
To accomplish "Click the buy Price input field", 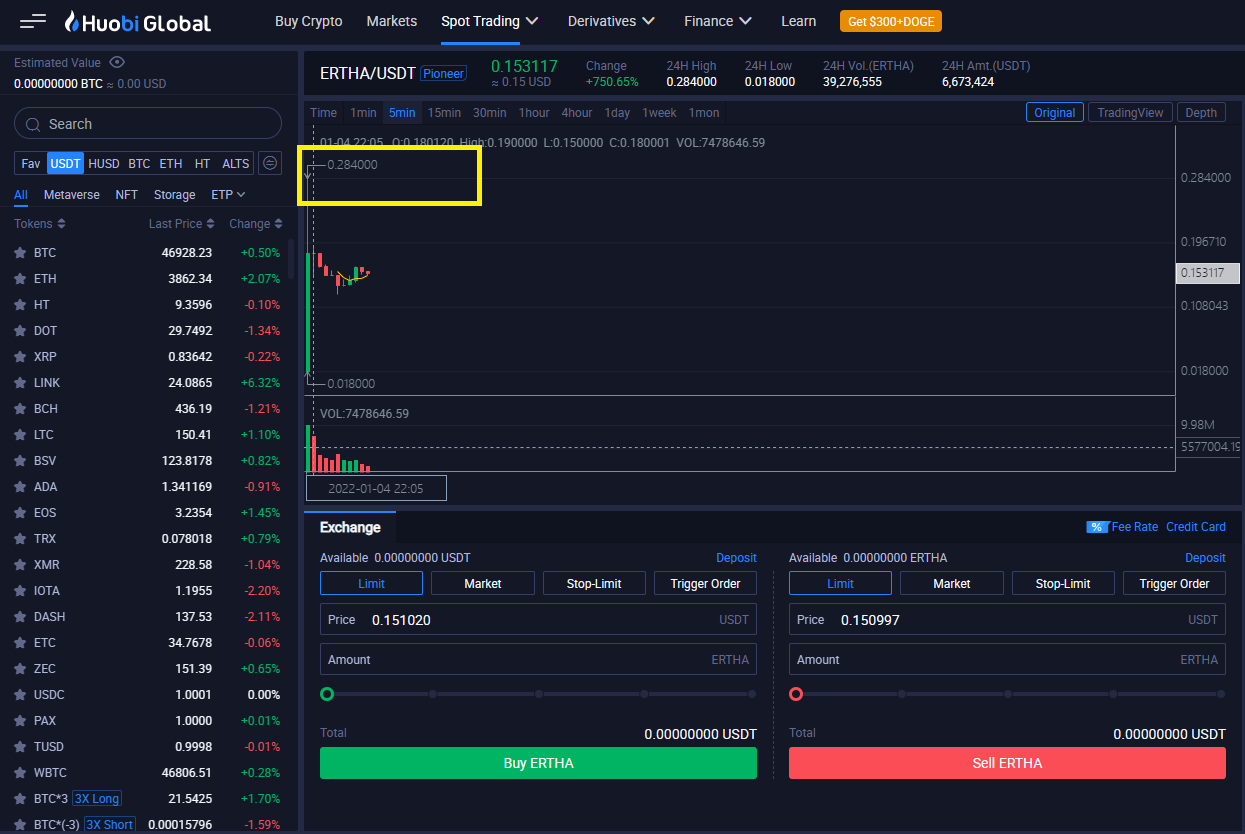I will click(538, 620).
